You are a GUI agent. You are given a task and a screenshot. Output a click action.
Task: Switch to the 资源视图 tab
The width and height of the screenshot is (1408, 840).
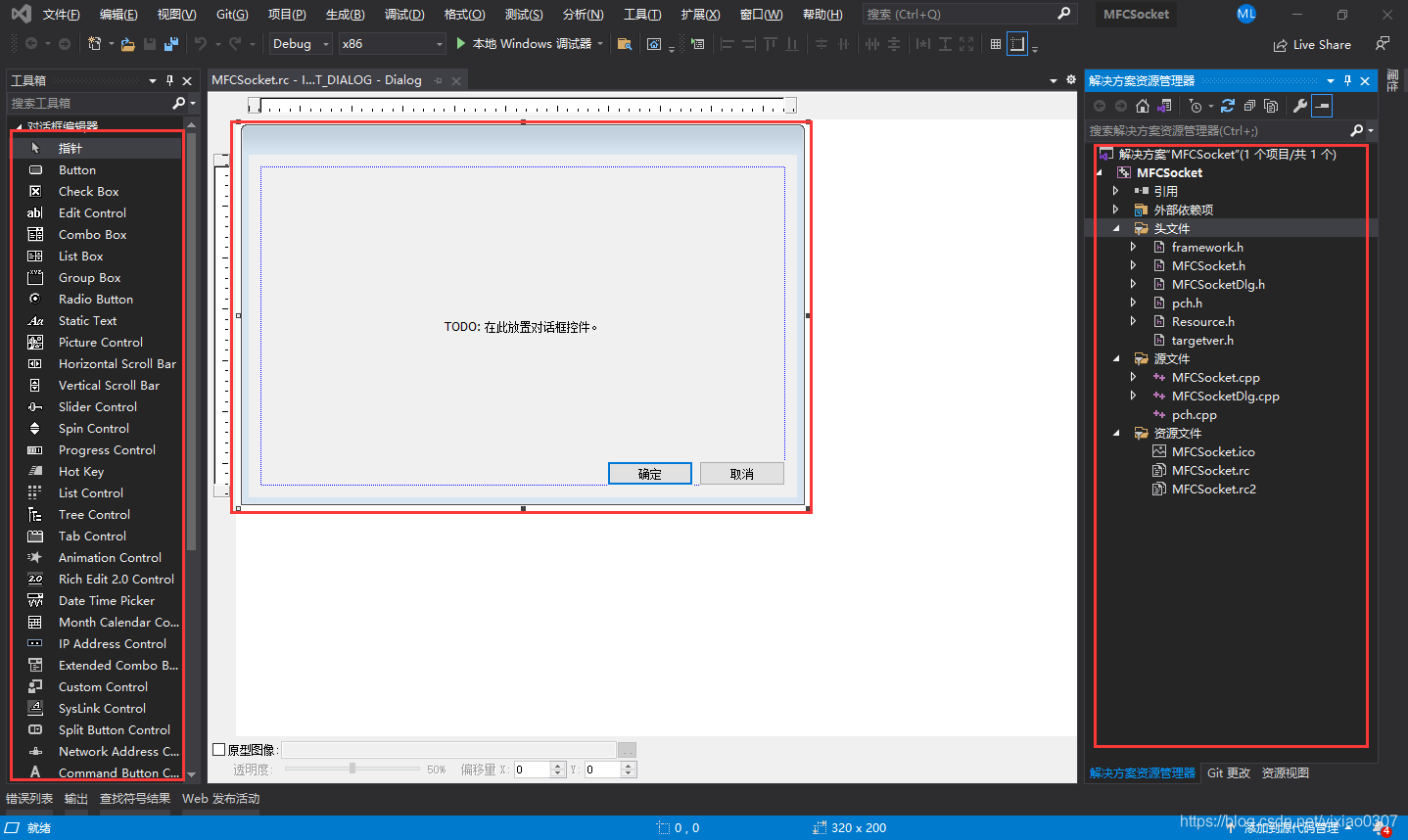point(1285,772)
